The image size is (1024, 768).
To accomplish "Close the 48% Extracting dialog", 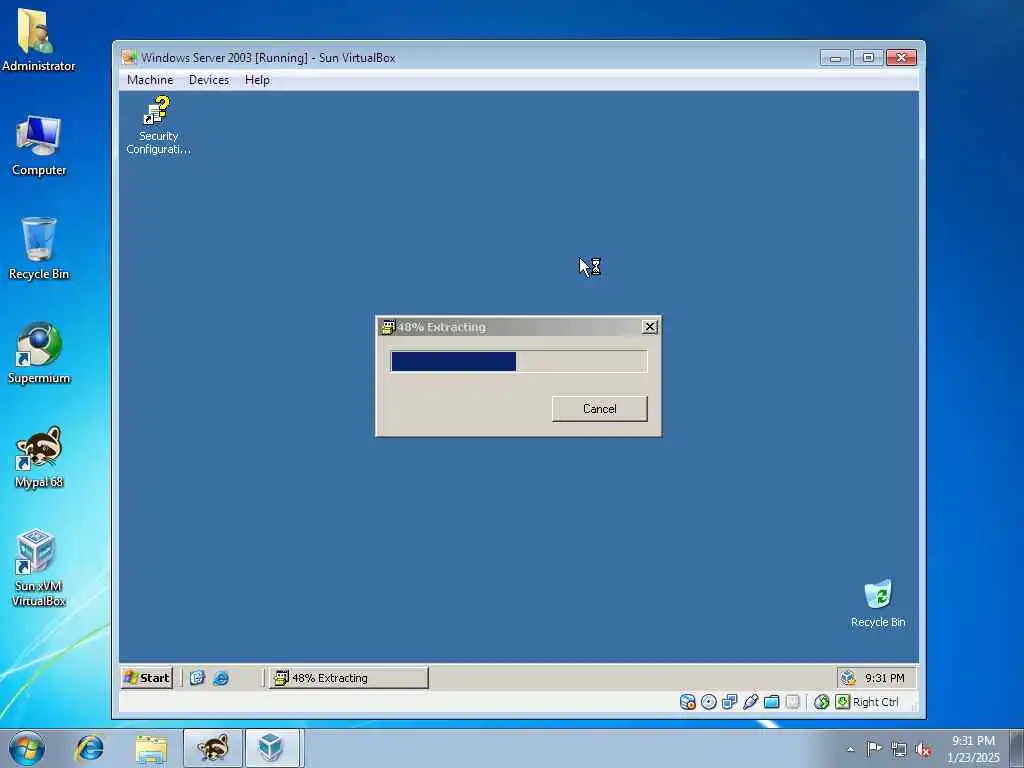I will [x=649, y=327].
